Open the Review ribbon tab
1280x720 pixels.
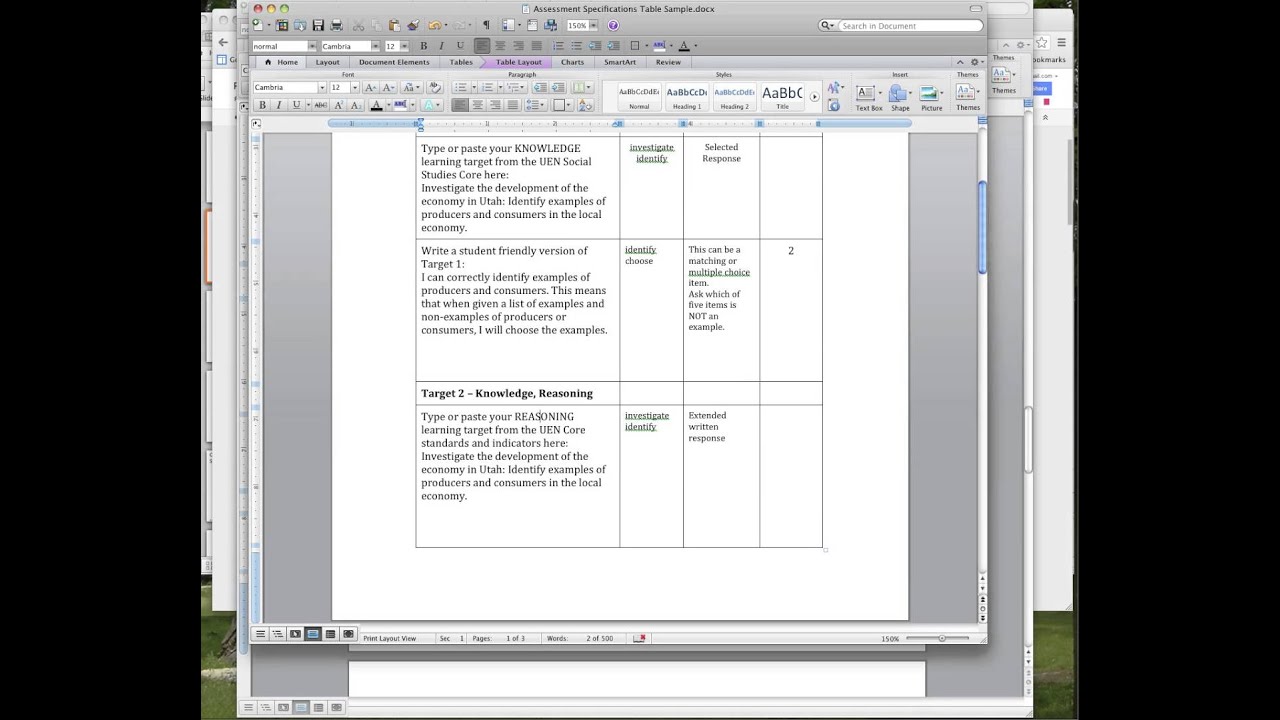[x=668, y=62]
